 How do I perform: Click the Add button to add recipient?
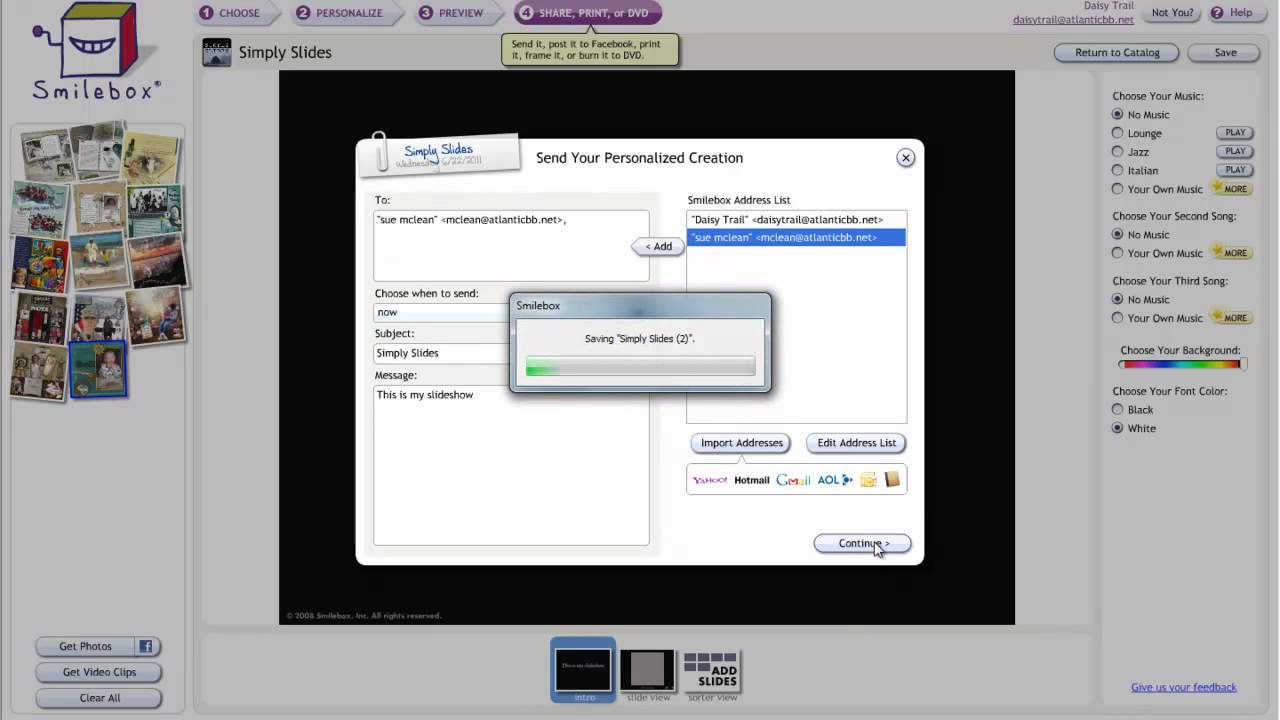[x=658, y=246]
